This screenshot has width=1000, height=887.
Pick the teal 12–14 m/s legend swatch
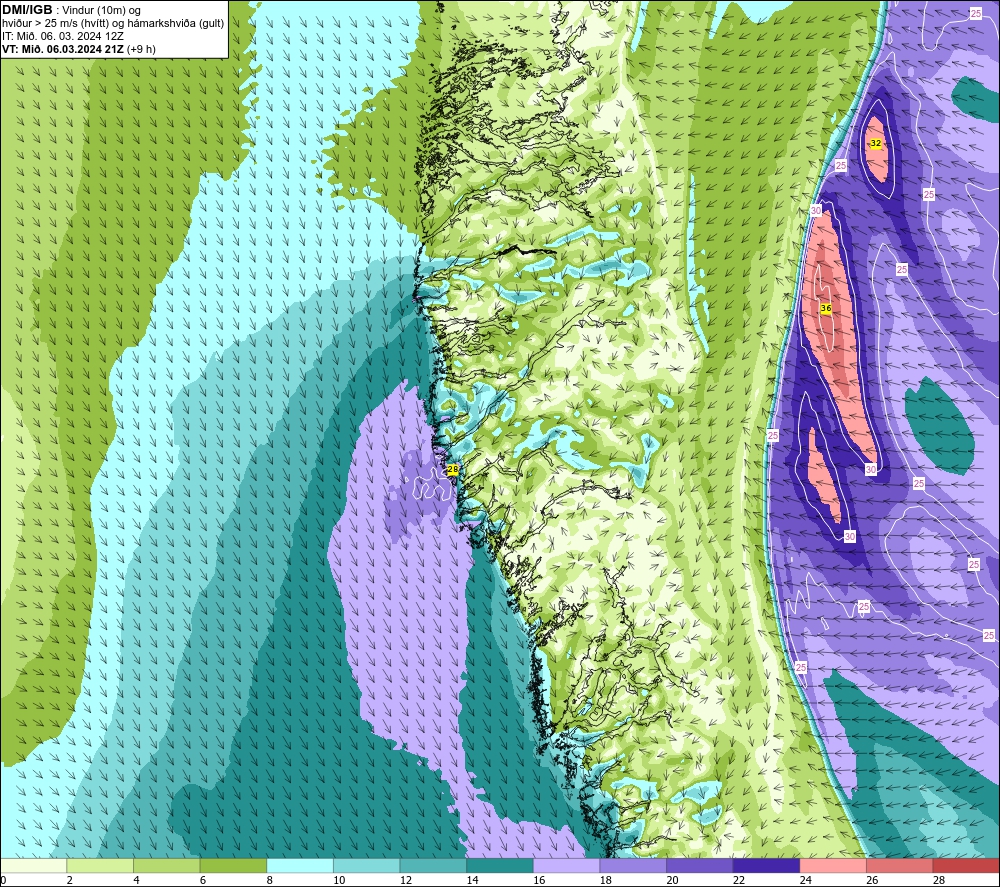click(x=433, y=865)
